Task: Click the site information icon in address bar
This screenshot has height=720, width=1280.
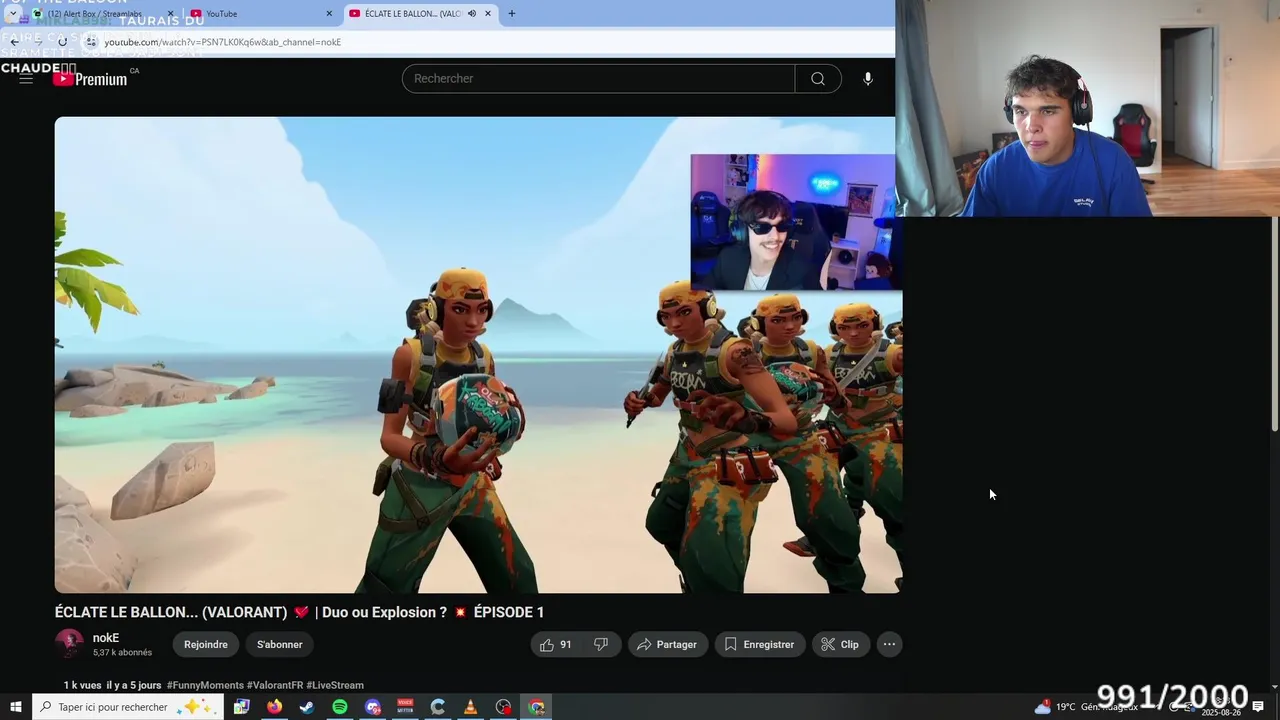Action: (91, 42)
